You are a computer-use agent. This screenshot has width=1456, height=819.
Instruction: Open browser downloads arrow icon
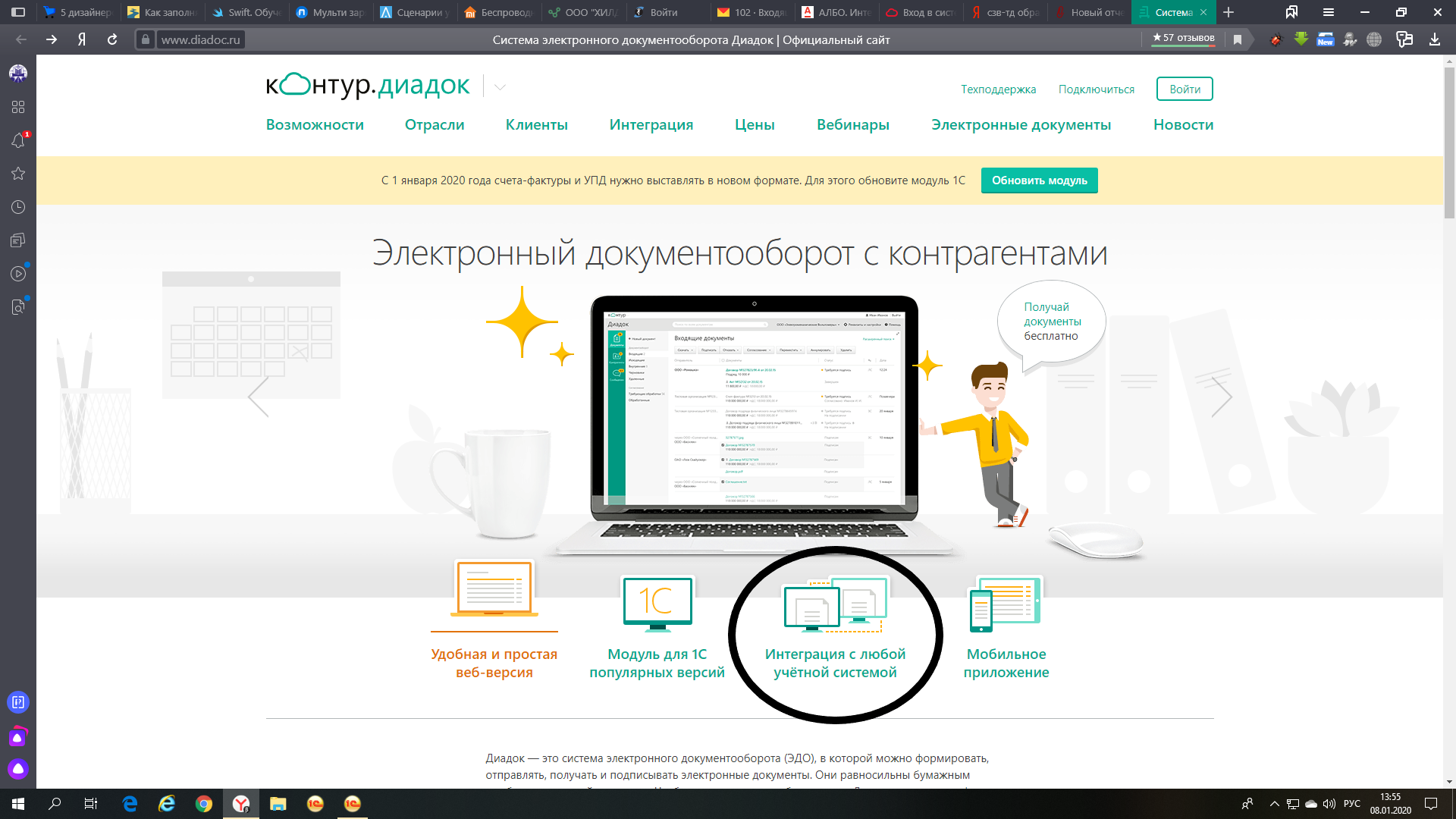point(1435,39)
